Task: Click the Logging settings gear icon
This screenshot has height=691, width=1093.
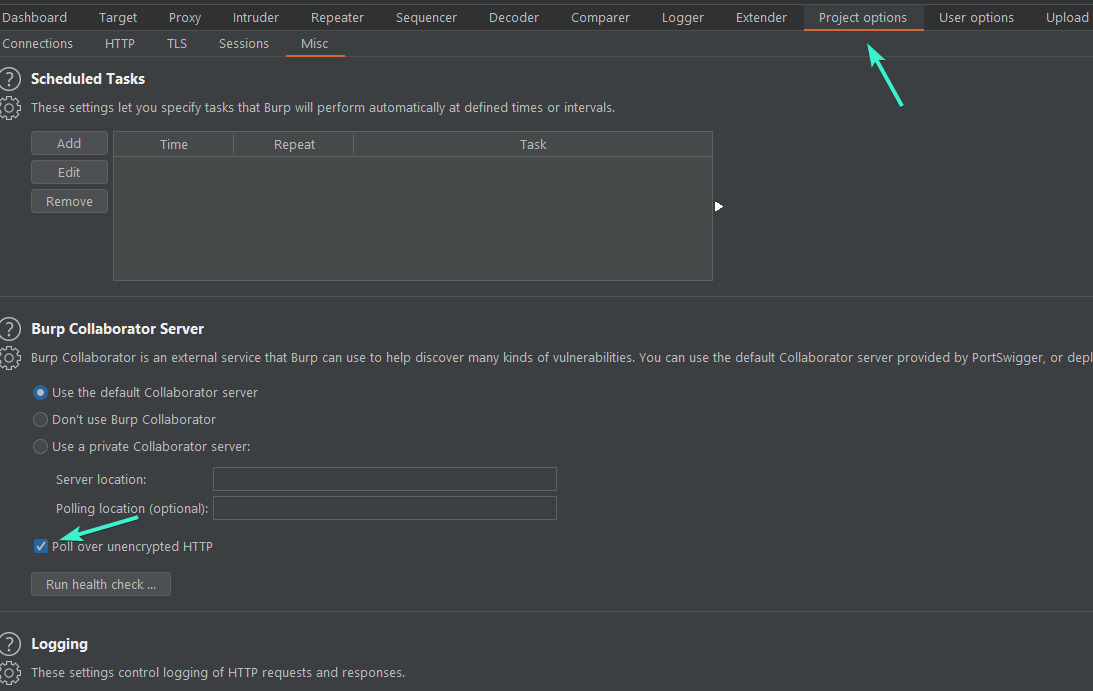Action: tap(10, 672)
